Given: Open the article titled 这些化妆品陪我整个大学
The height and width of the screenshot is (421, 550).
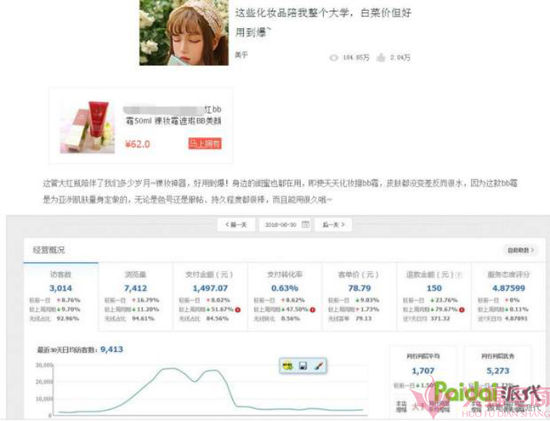Looking at the screenshot, I should (323, 22).
